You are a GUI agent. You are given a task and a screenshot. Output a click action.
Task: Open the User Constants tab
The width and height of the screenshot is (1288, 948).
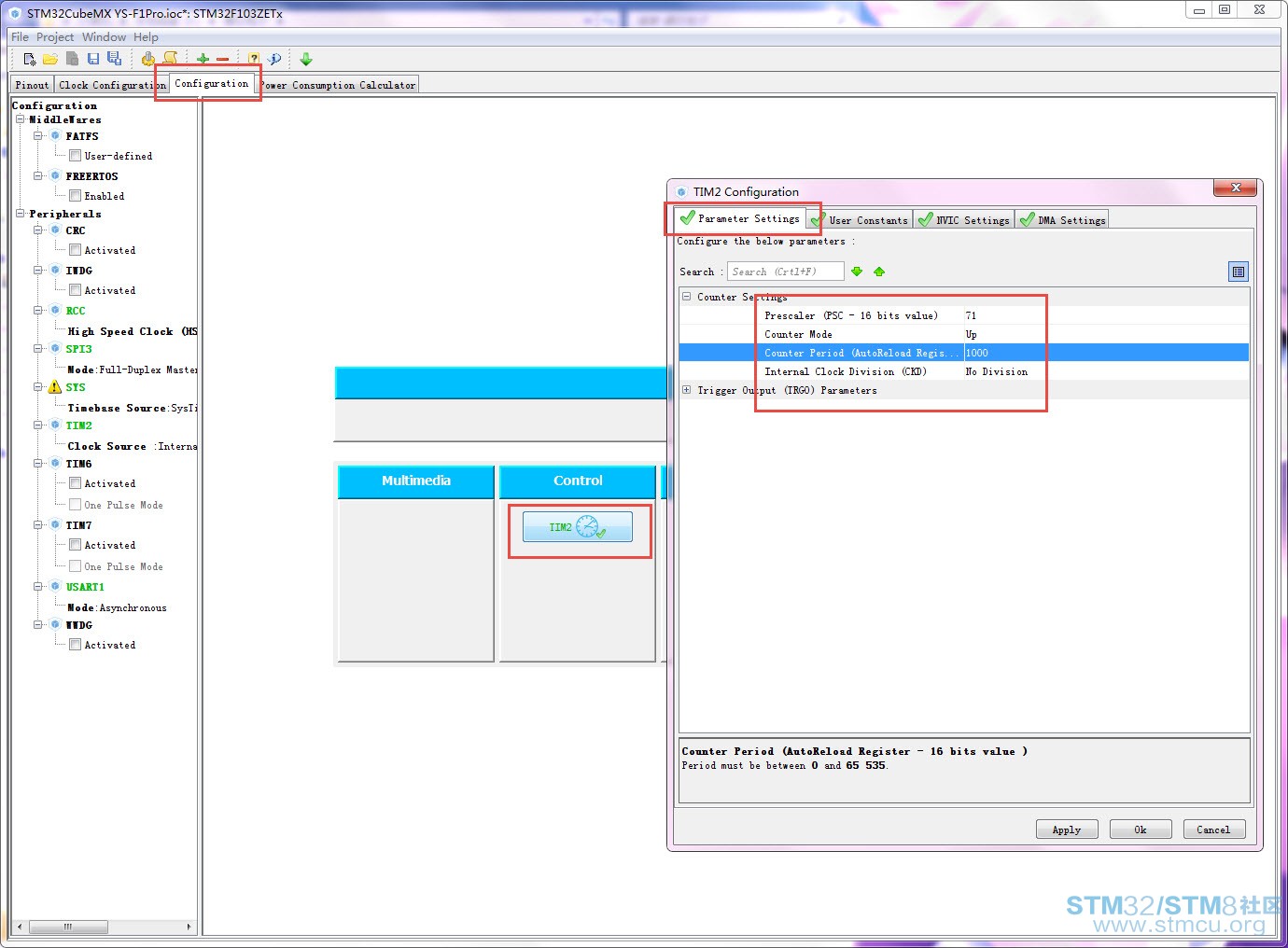coord(861,220)
